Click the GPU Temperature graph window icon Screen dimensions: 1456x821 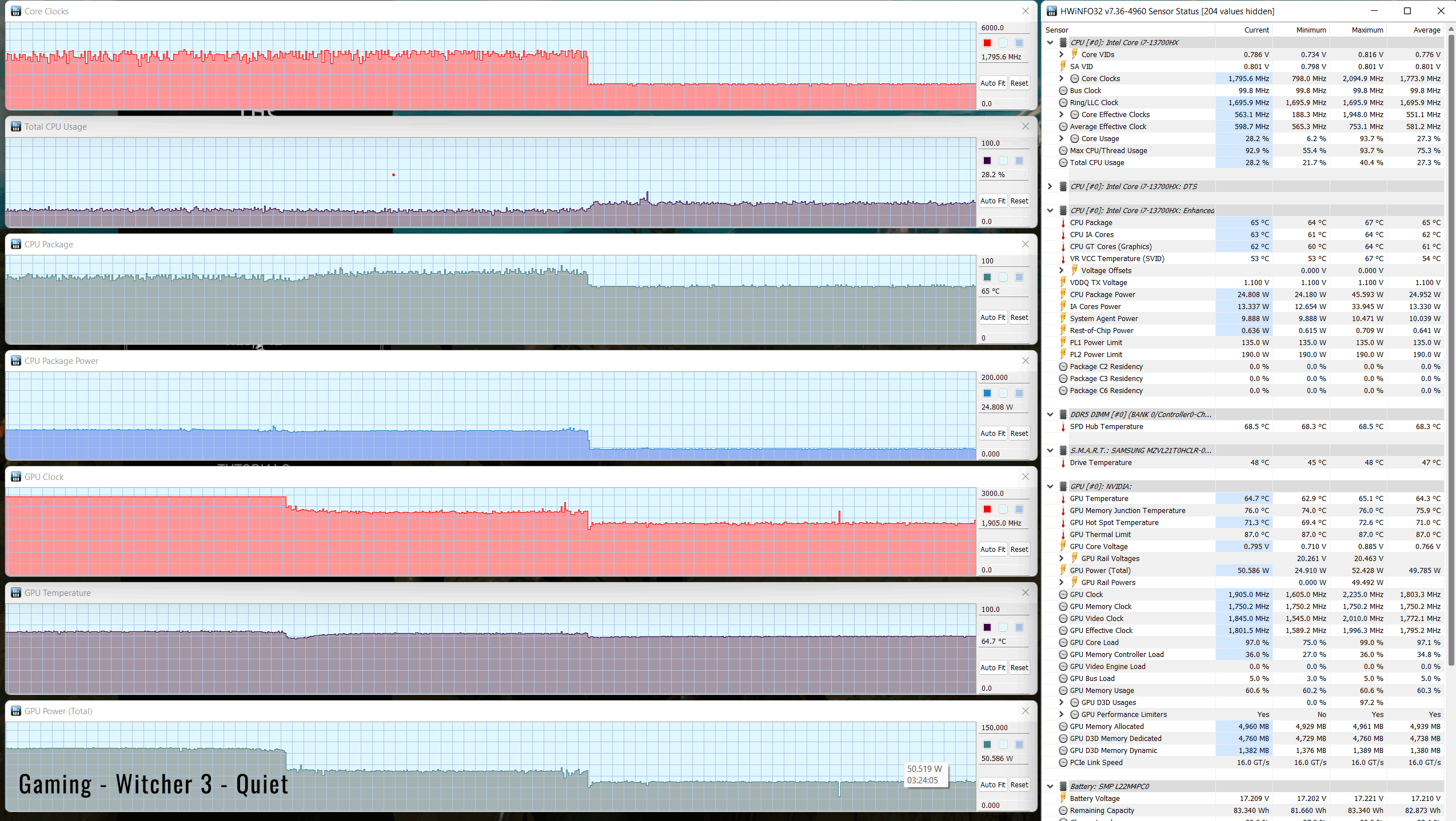click(15, 592)
